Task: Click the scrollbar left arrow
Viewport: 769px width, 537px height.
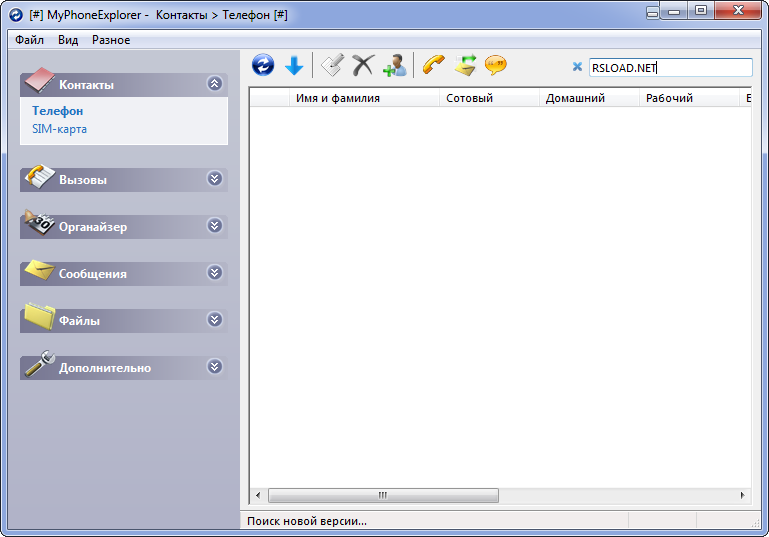Action: tap(258, 495)
